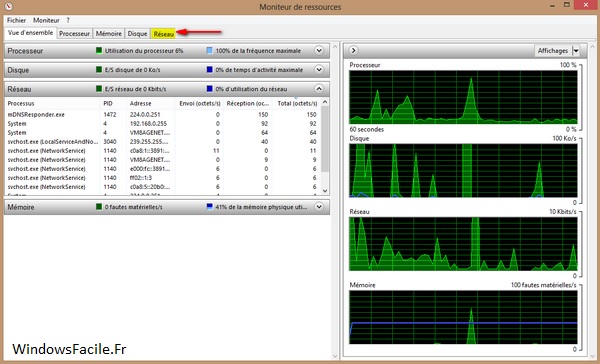Click the Processeur usage graph
600x364 pixels.
click(463, 97)
